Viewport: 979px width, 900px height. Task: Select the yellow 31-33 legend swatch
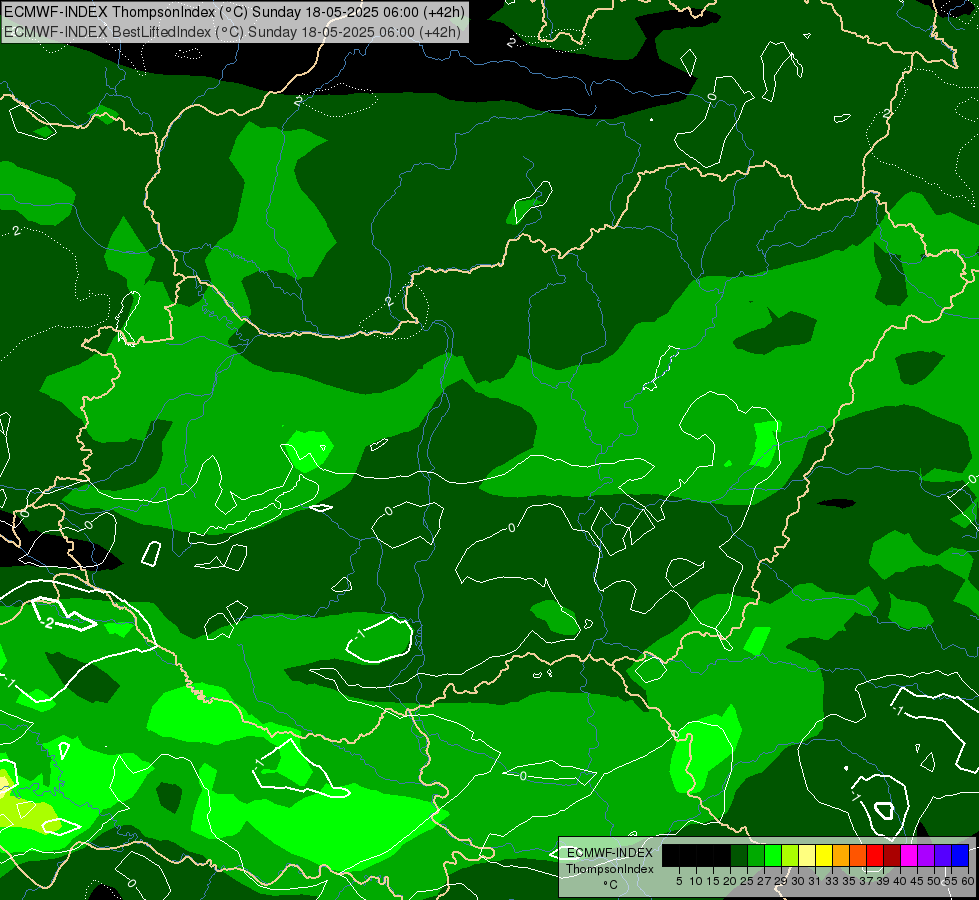[x=824, y=855]
